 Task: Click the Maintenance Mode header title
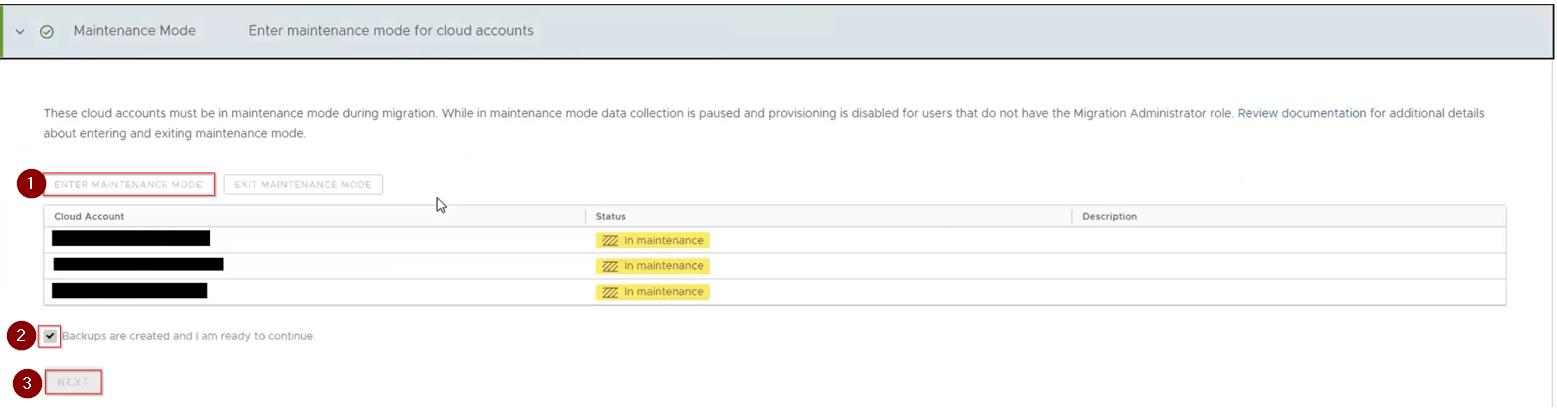click(x=134, y=31)
